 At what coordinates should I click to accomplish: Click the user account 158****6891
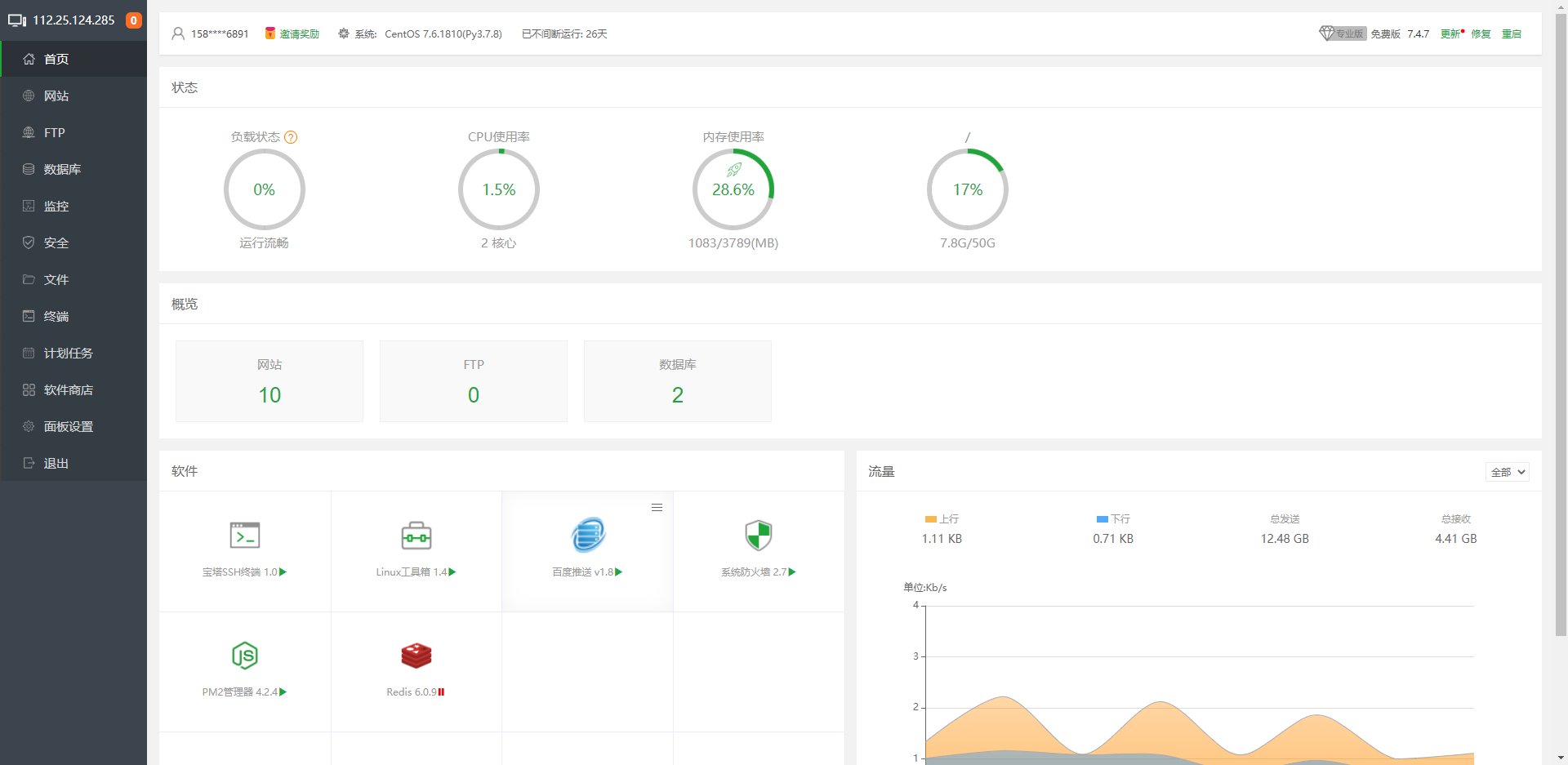click(x=220, y=34)
